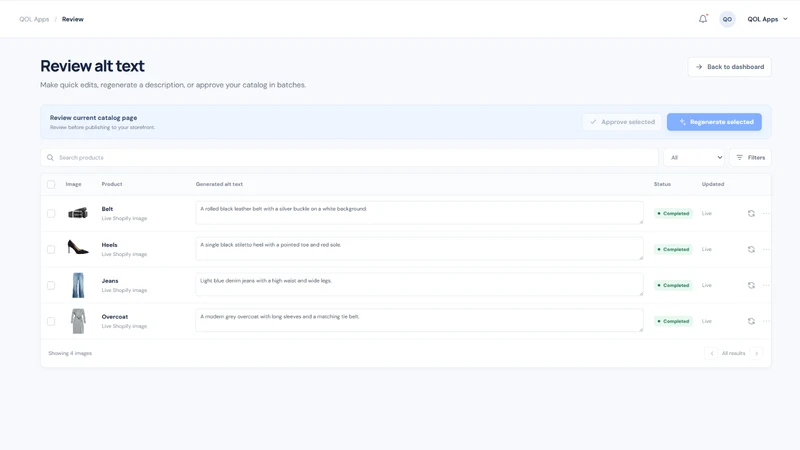Open the Overcoat product thumbnail
The height and width of the screenshot is (450, 800).
pos(78,321)
